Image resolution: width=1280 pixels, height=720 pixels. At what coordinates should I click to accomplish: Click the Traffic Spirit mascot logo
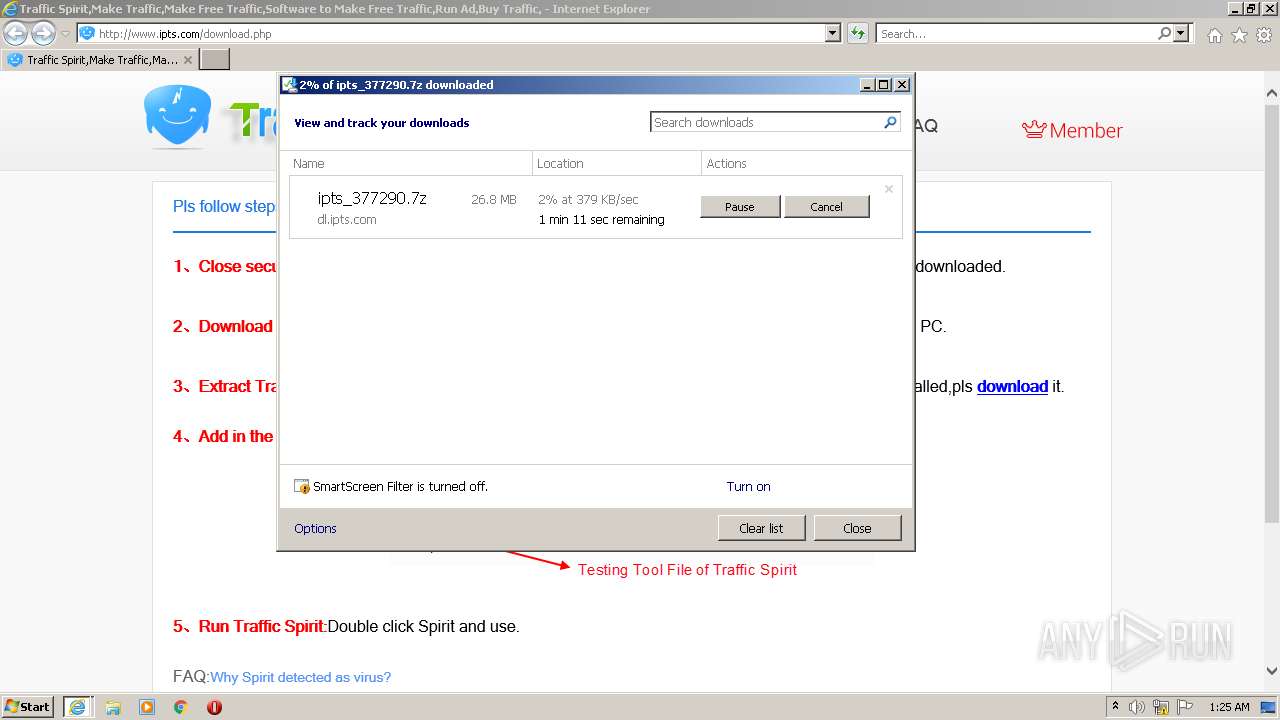(177, 116)
